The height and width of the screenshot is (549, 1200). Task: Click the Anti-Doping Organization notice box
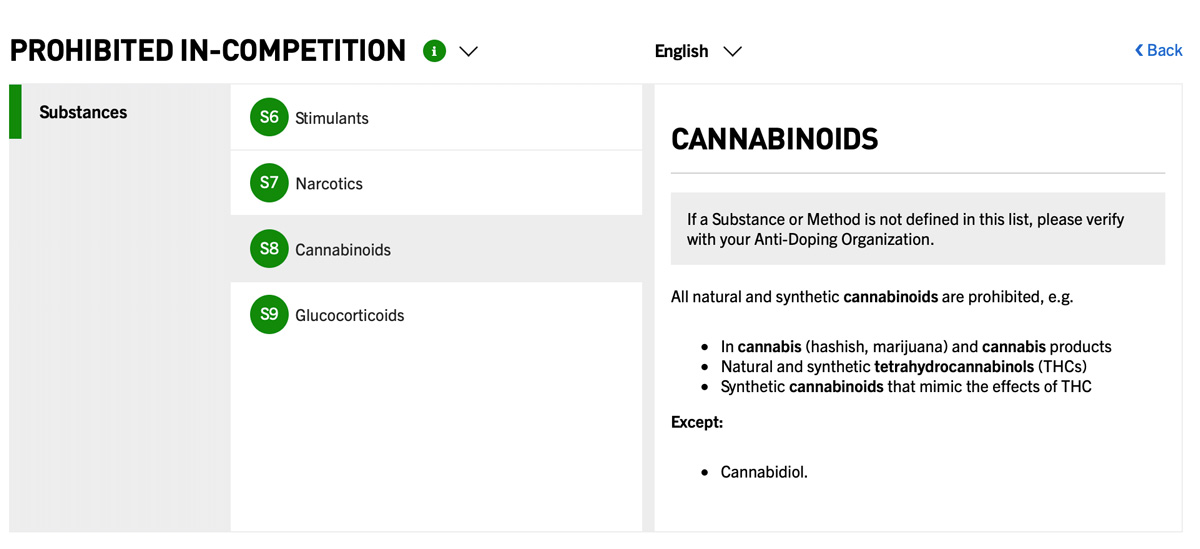[x=917, y=229]
